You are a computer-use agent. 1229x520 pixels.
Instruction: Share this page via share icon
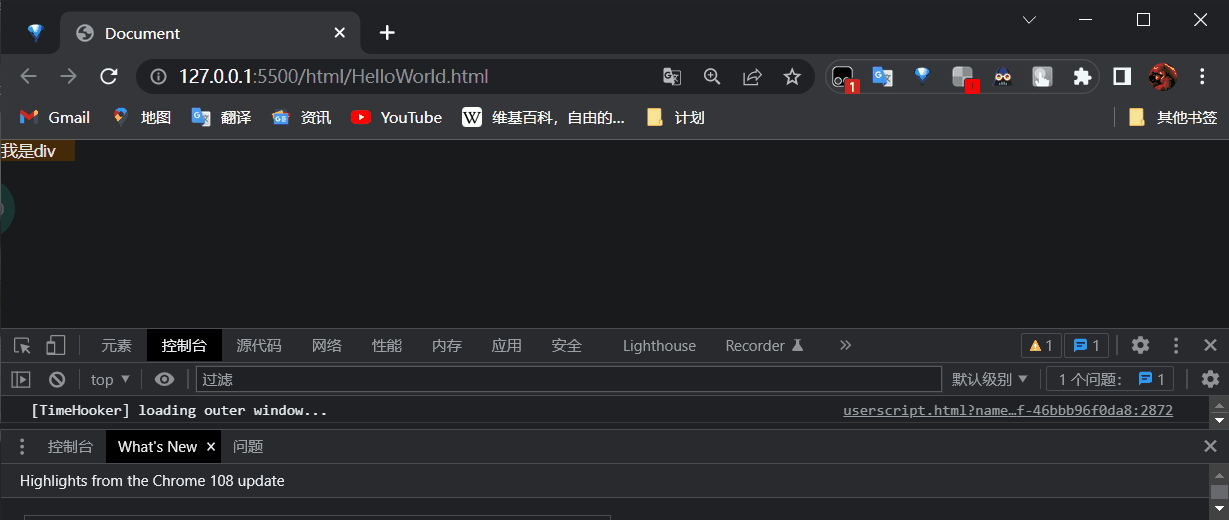(x=752, y=76)
